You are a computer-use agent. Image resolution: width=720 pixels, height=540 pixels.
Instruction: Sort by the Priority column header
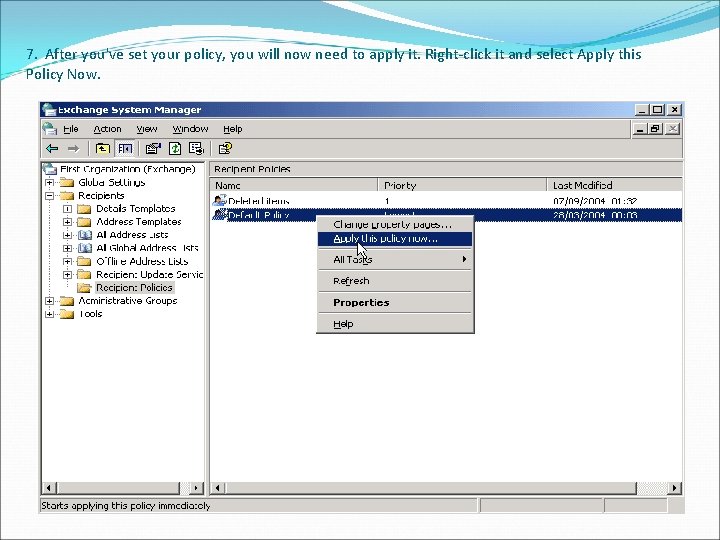[x=462, y=186]
